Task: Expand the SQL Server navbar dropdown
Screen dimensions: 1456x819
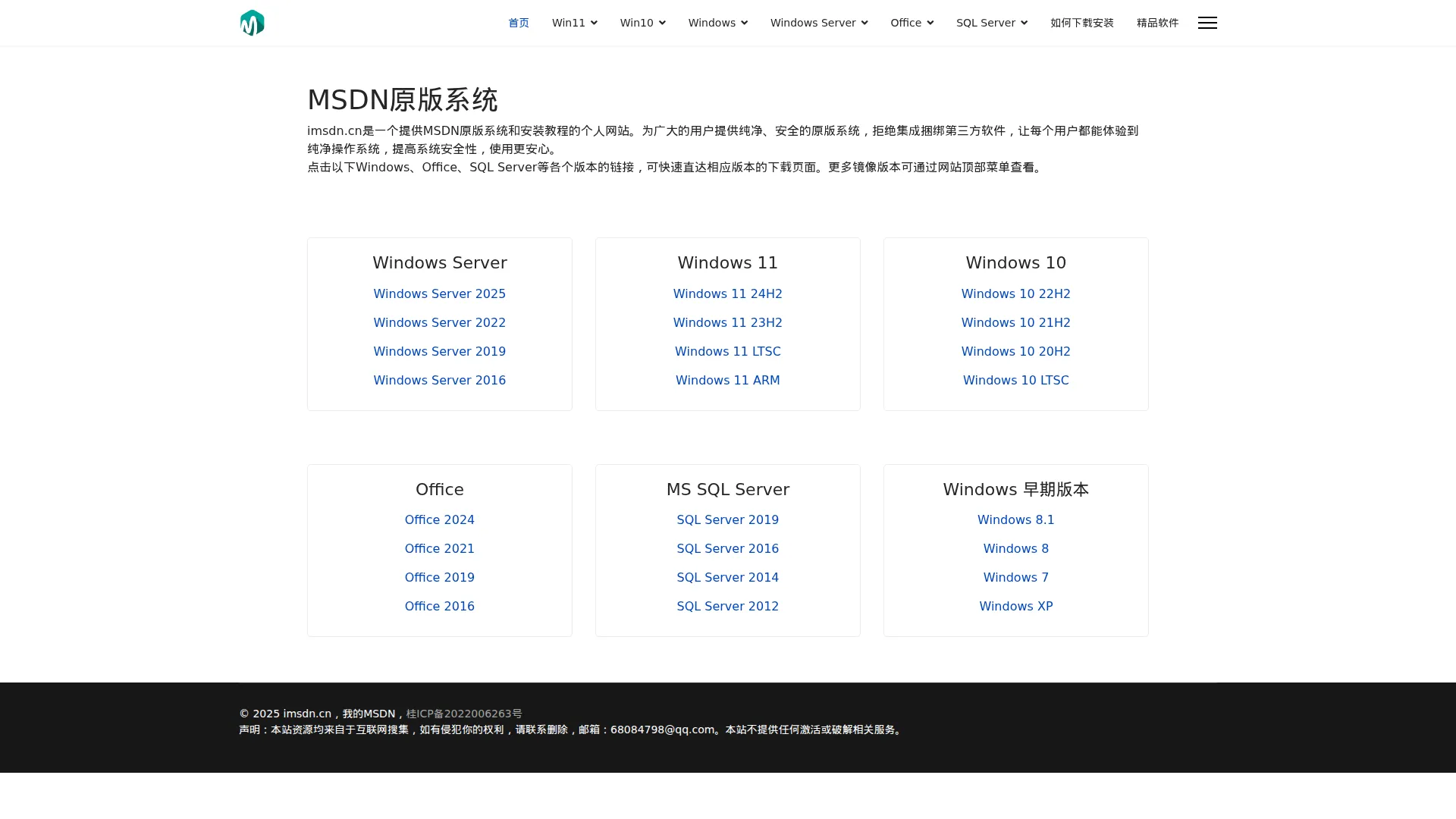Action: coord(991,23)
